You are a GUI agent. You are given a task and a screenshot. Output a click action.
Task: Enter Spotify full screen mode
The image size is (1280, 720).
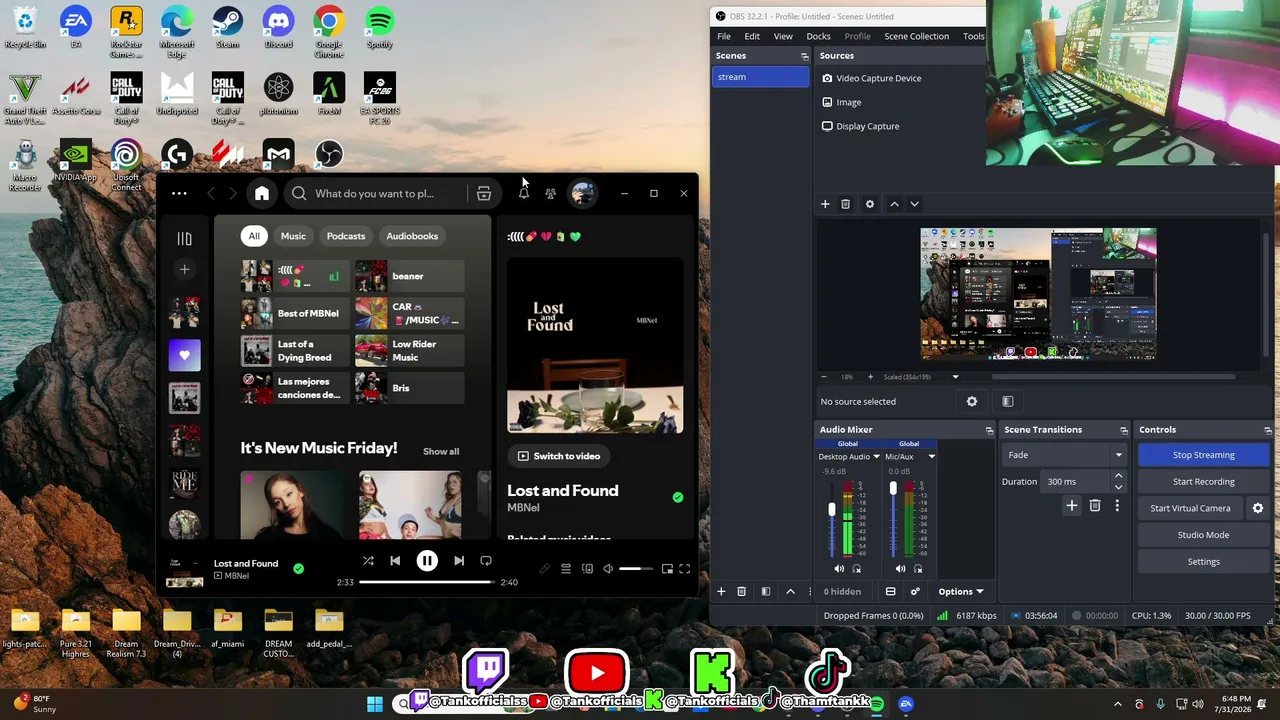[685, 569]
